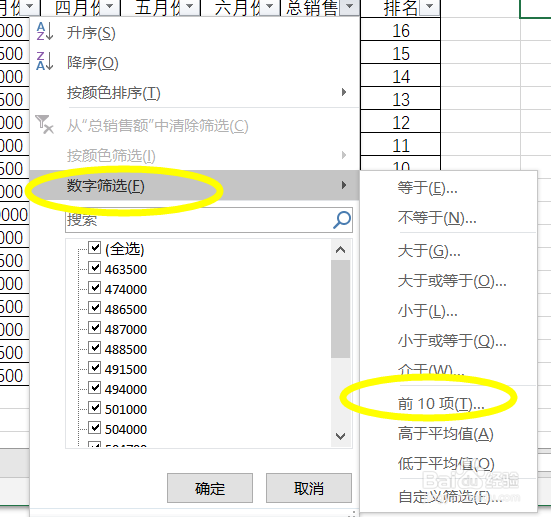Screen dimensions: 551x517
Task: Click the descending Z-A sort icon
Action: pos(45,61)
